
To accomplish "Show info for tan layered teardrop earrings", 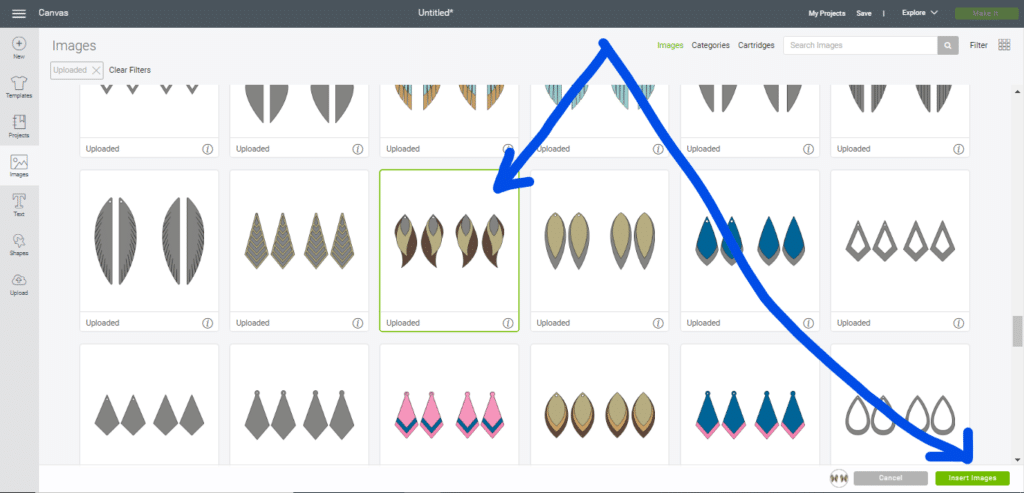I will pyautogui.click(x=658, y=323).
